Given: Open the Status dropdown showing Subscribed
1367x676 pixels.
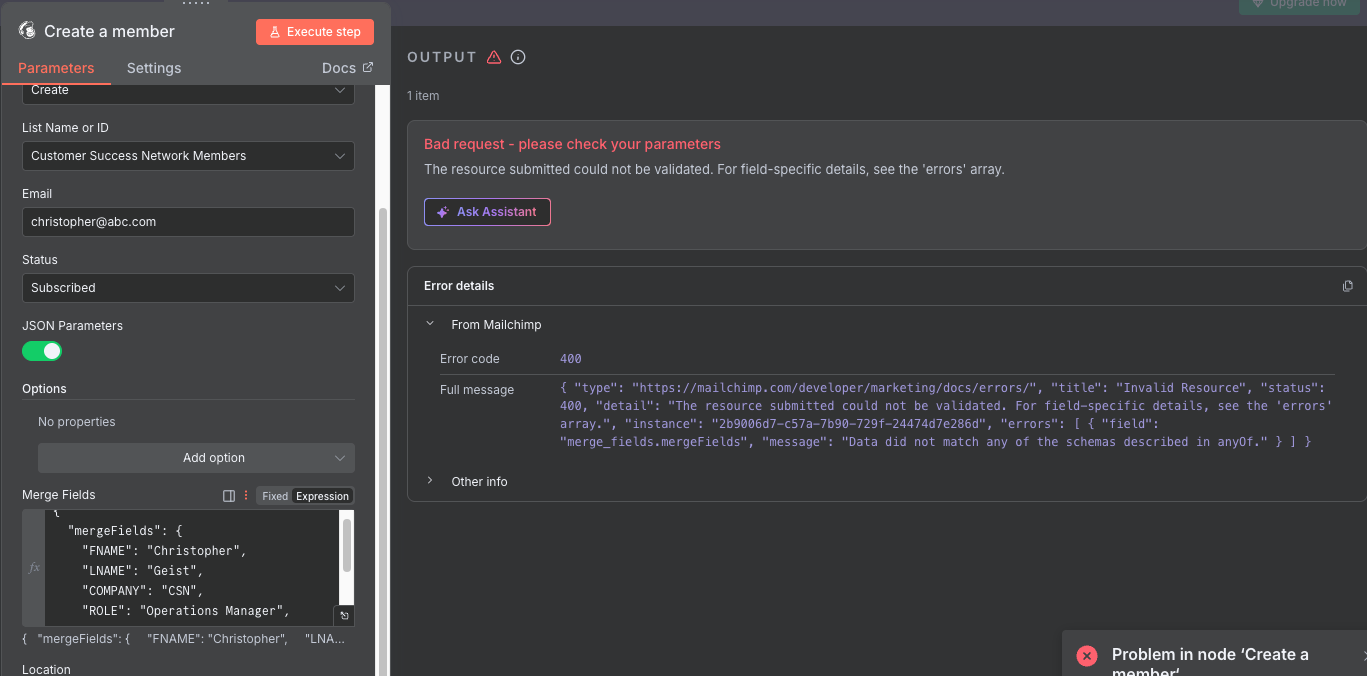Looking at the screenshot, I should click(188, 288).
